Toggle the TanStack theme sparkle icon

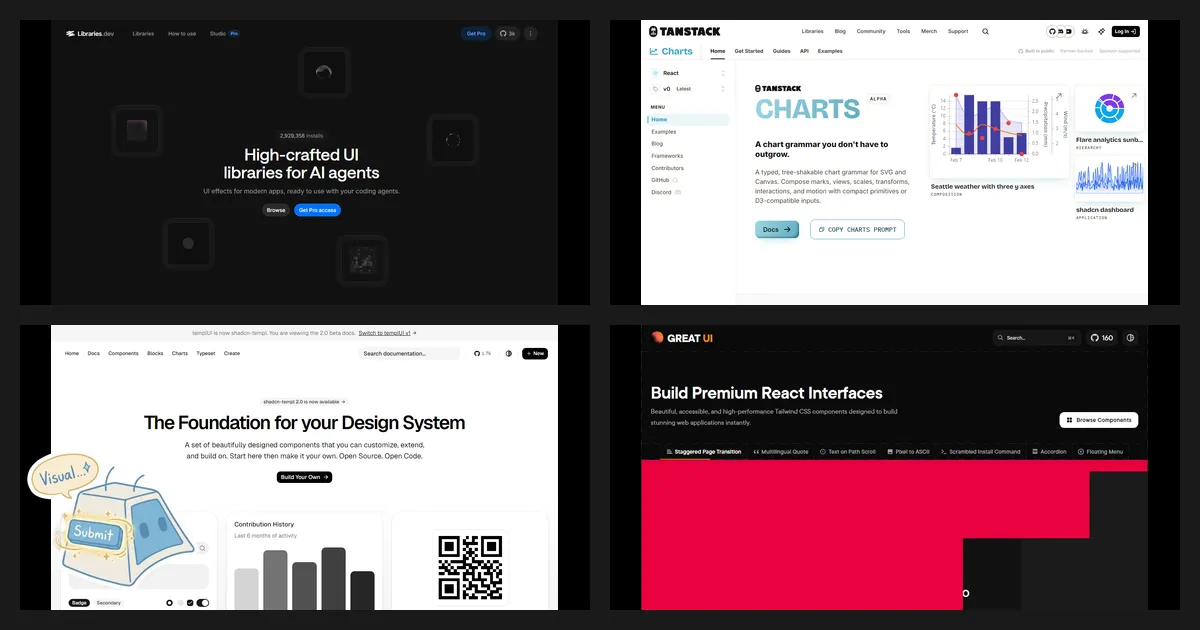click(1099, 31)
